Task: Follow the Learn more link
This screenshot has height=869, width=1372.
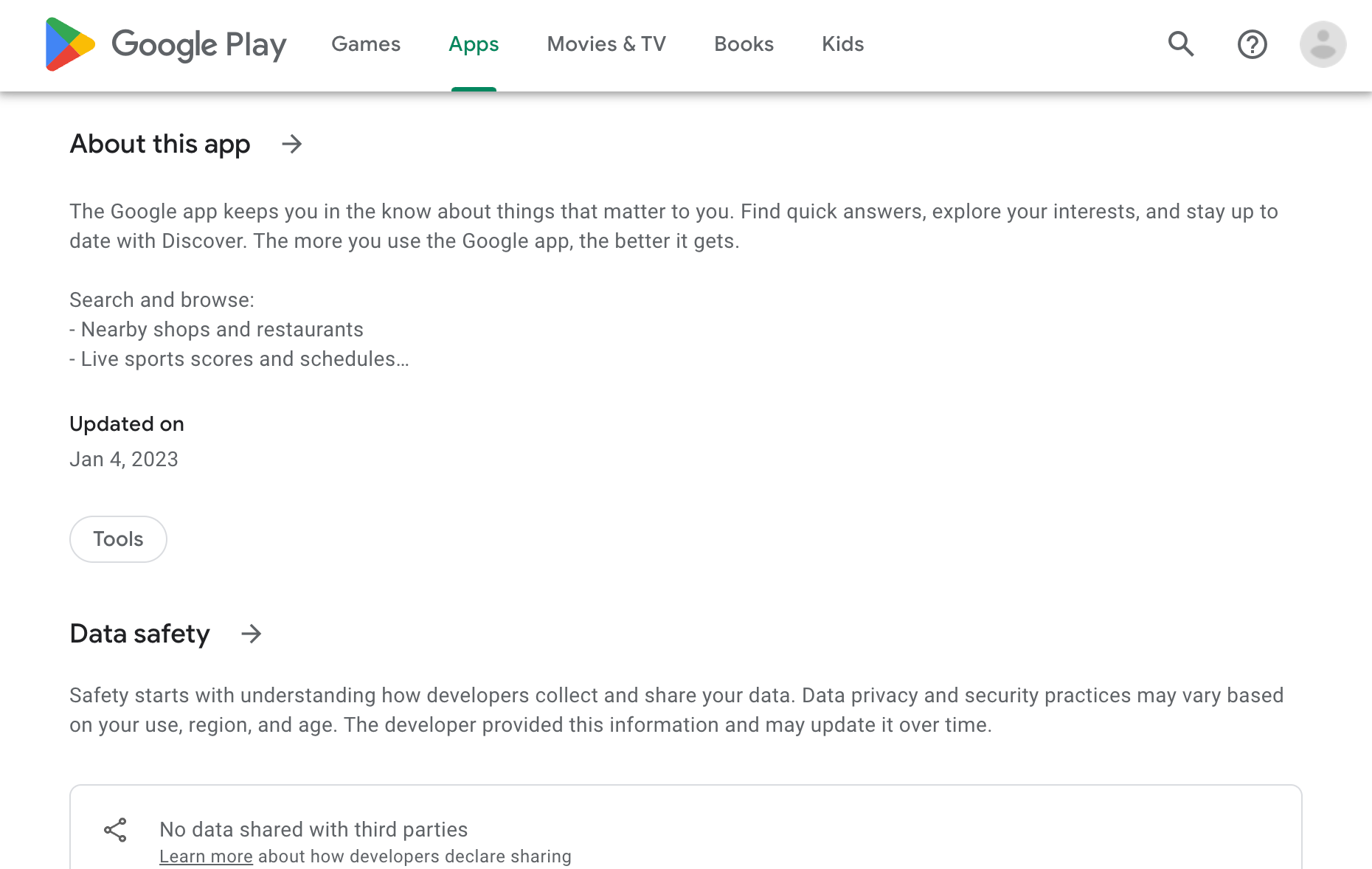Action: (206, 856)
